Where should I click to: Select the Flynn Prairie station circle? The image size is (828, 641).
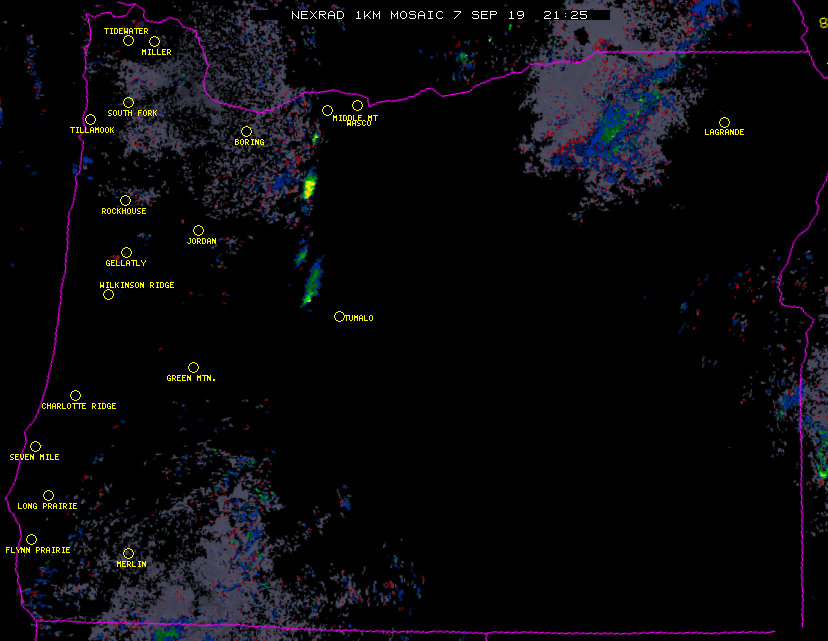[x=32, y=539]
